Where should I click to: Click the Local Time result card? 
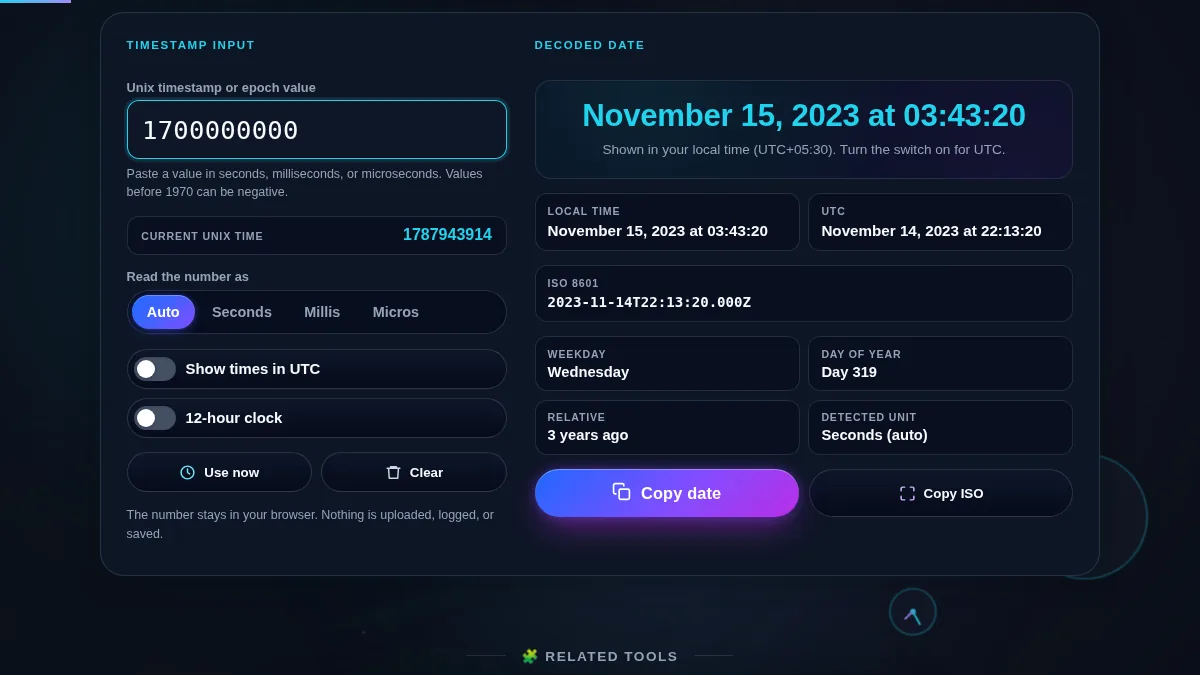[667, 222]
